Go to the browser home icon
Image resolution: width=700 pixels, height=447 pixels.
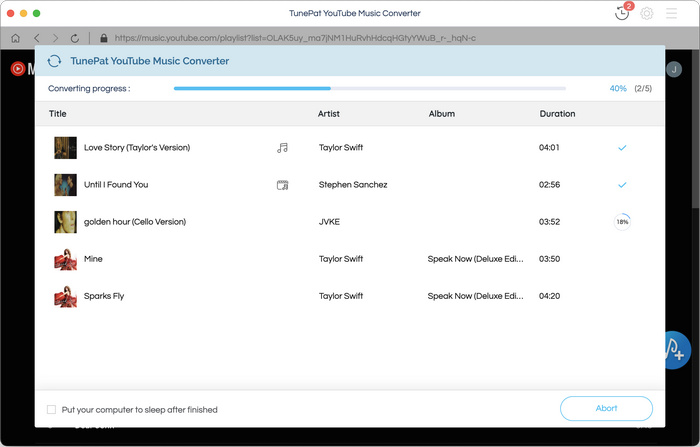15,38
